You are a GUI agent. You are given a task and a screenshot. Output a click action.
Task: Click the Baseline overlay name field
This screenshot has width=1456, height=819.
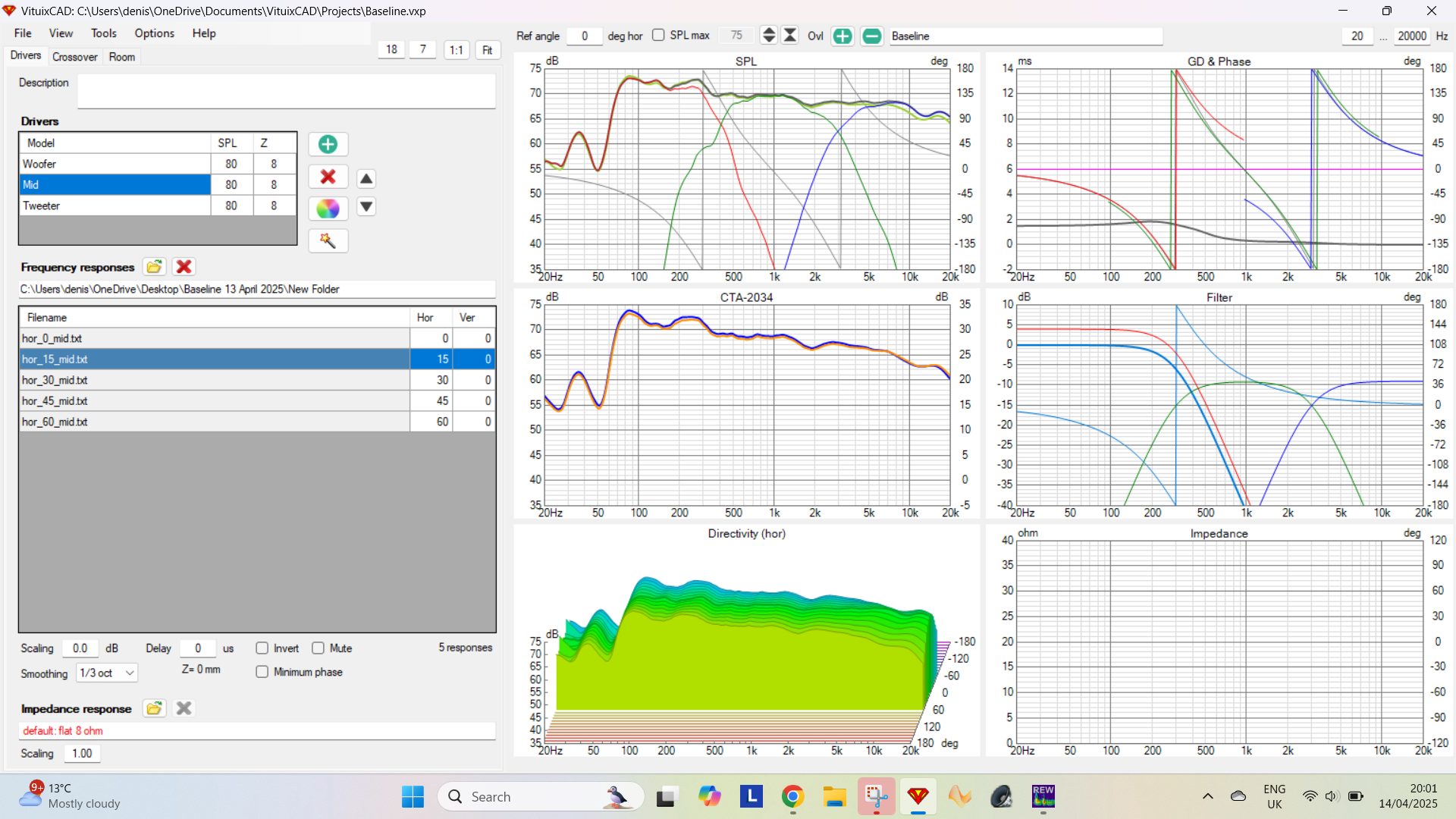(1025, 36)
